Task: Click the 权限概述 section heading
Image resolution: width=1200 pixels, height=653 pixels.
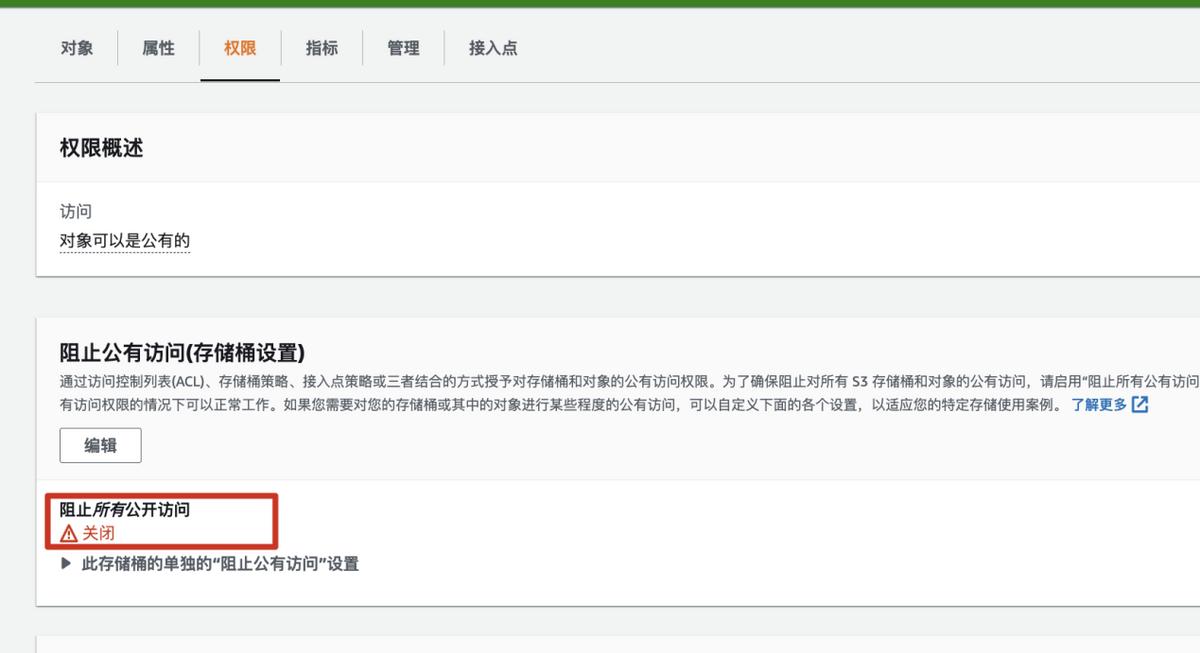Action: tap(100, 147)
